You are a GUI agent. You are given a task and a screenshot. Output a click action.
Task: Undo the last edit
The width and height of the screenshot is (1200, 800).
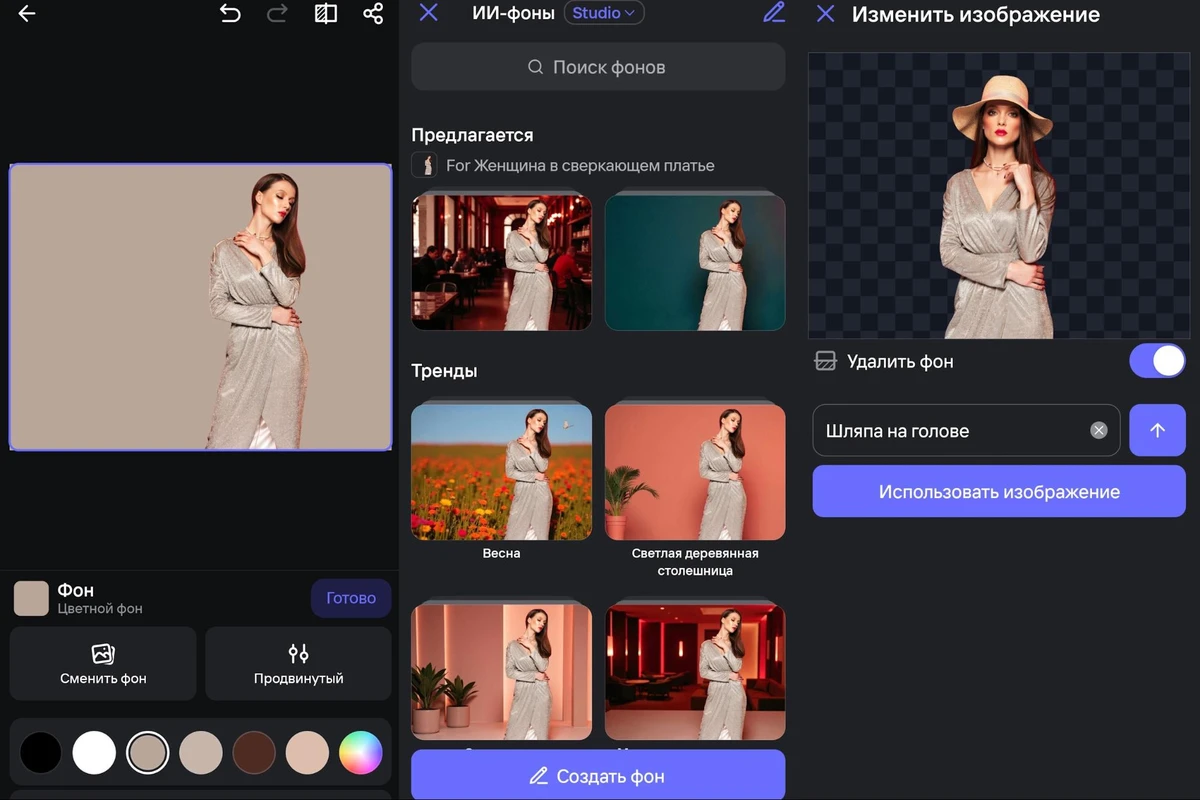click(230, 14)
